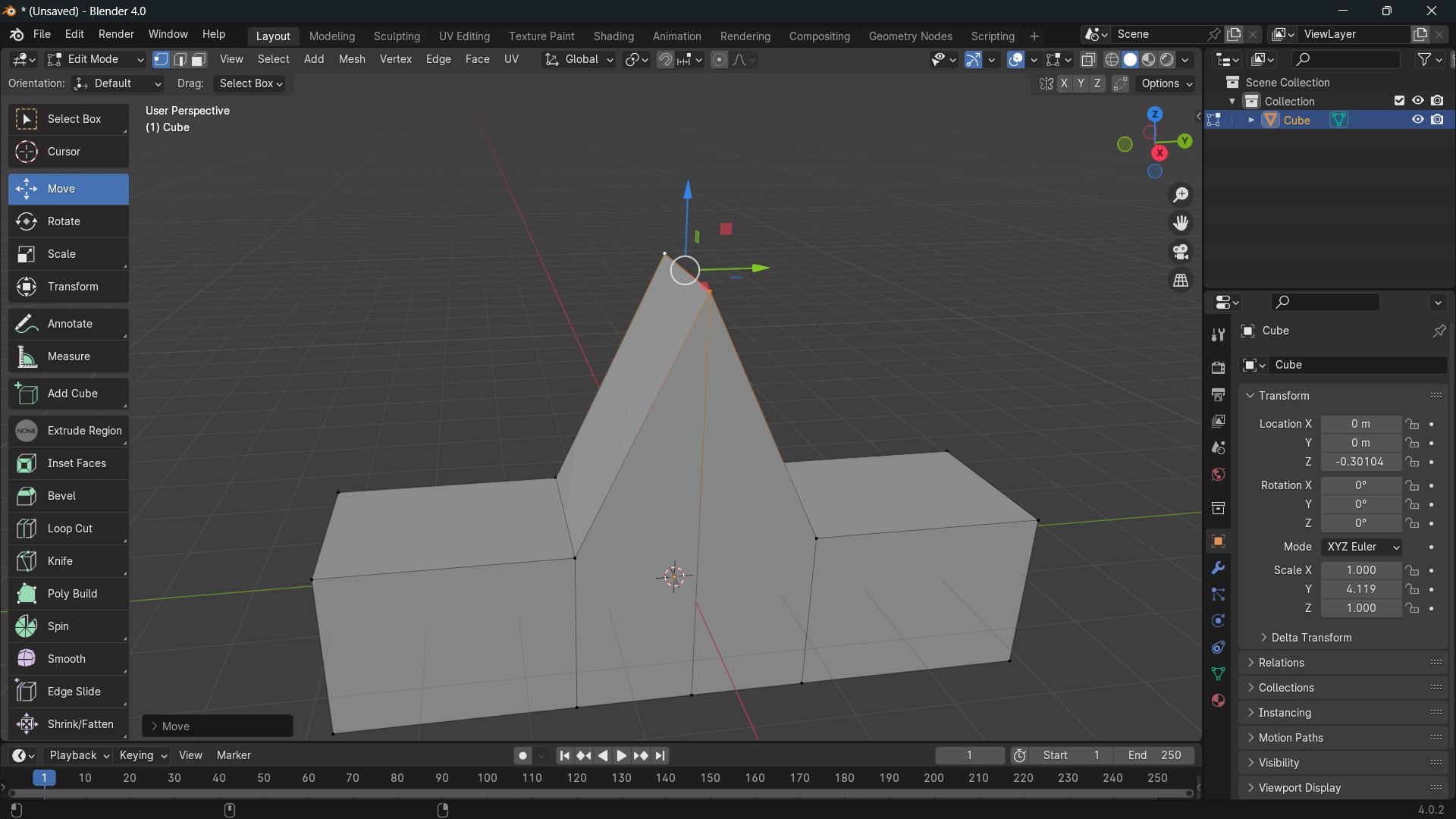This screenshot has height=819, width=1456.
Task: Select the Measure tool
Action: click(68, 356)
